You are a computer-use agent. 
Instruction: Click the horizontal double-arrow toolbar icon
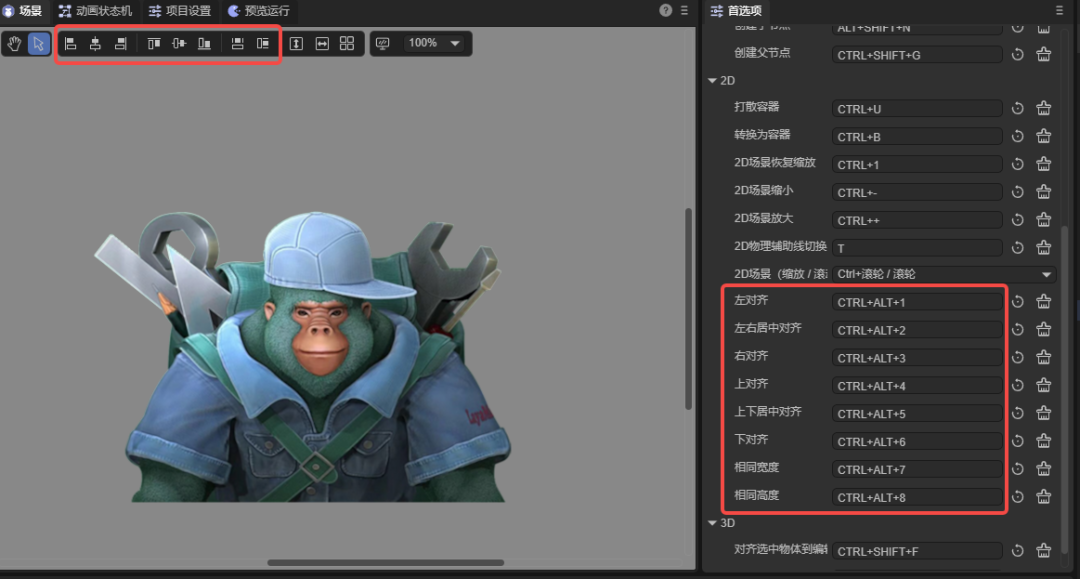coord(322,44)
